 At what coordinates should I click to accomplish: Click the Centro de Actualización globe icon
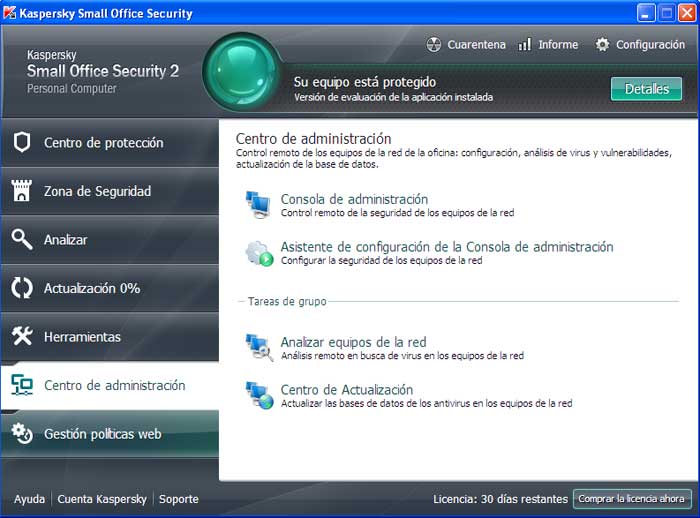click(x=258, y=395)
